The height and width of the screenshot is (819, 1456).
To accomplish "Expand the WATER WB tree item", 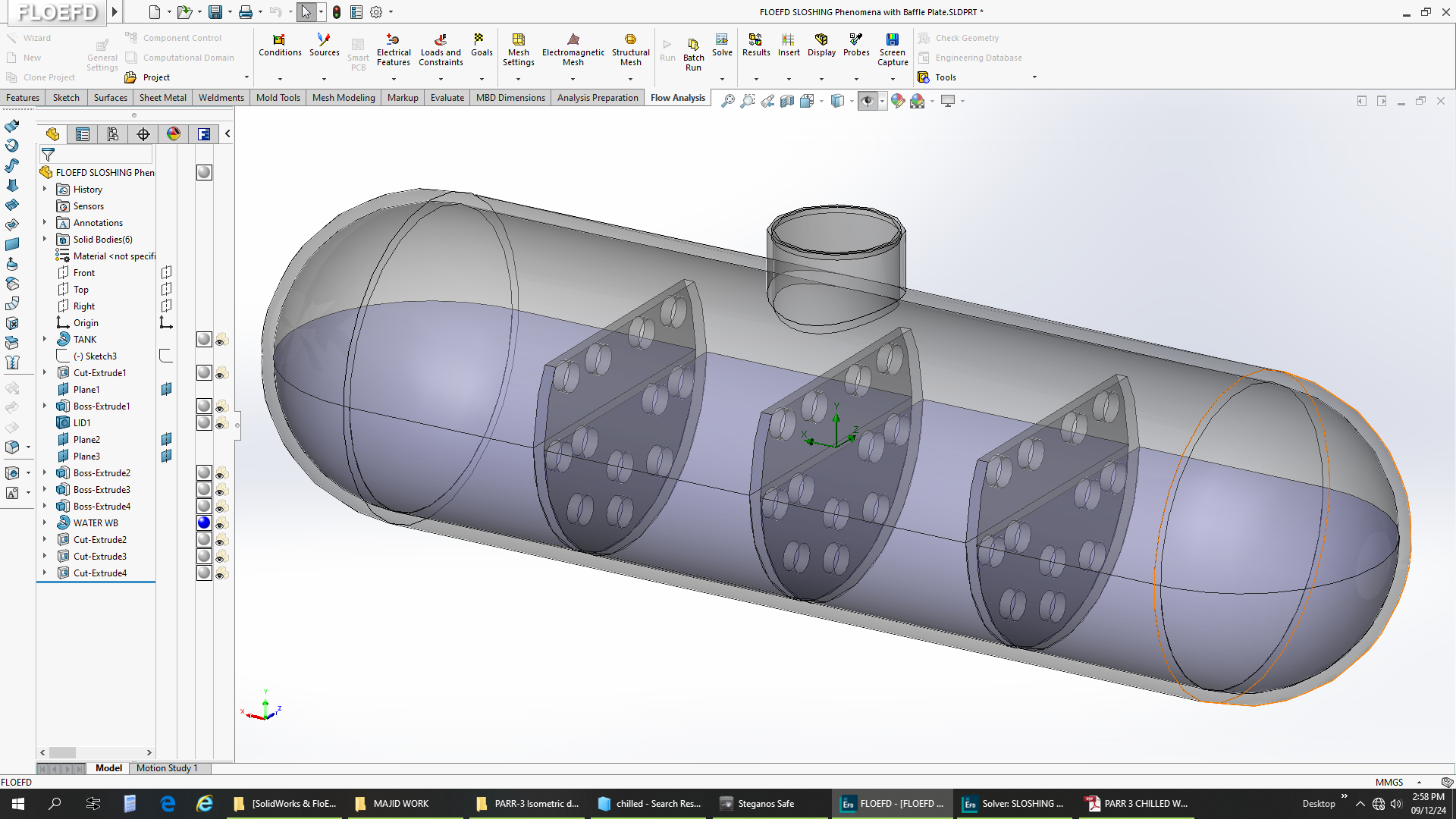I will pyautogui.click(x=45, y=523).
